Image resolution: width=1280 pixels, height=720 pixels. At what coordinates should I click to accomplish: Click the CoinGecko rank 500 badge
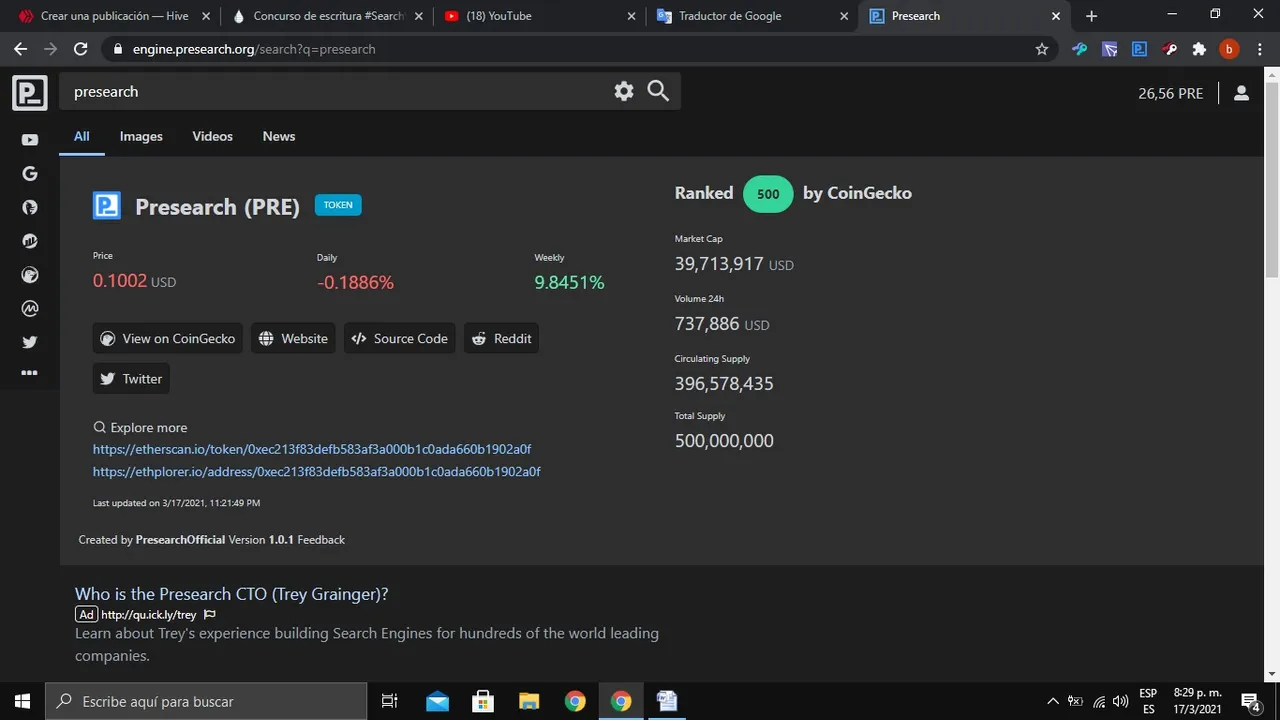point(768,194)
